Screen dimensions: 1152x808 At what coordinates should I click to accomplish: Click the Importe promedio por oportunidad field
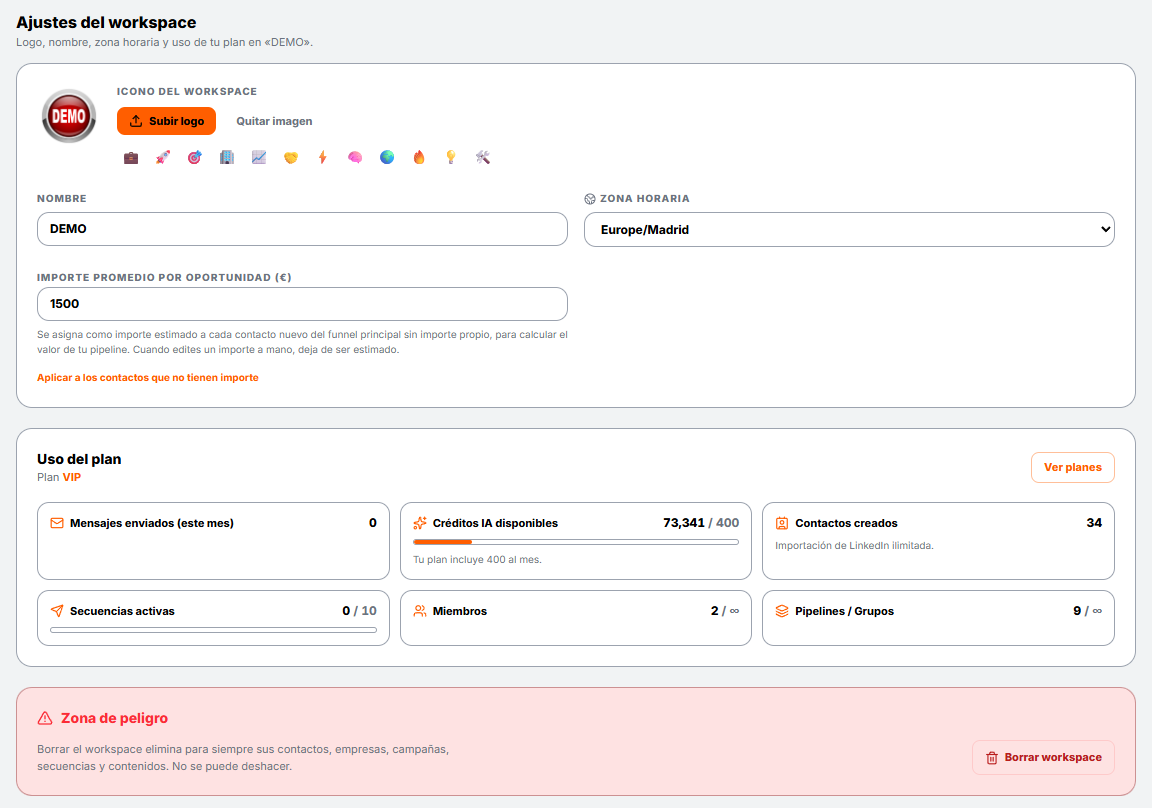(302, 304)
